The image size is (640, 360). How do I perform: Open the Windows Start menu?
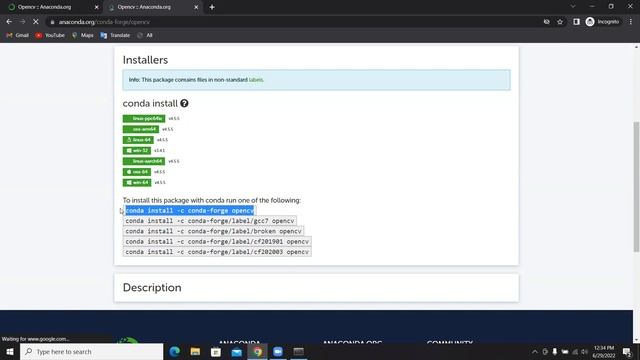(x=9, y=351)
